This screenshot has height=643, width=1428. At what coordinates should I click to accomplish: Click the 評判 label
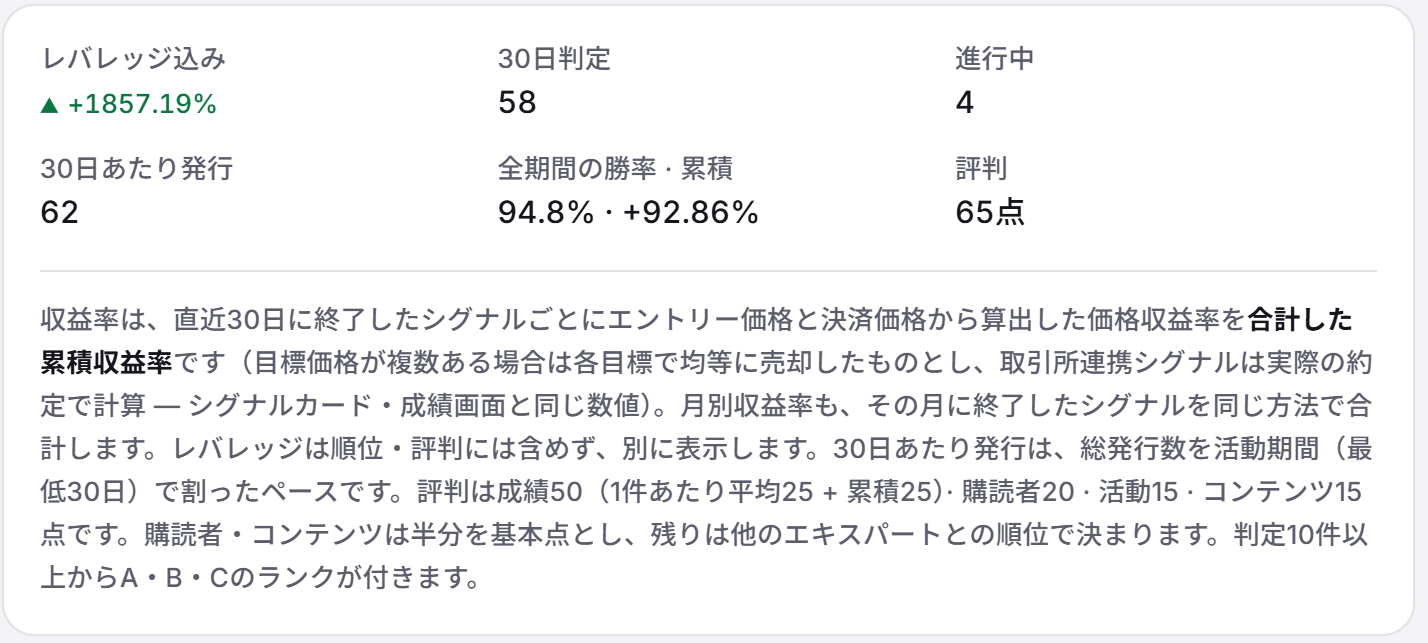tap(980, 168)
